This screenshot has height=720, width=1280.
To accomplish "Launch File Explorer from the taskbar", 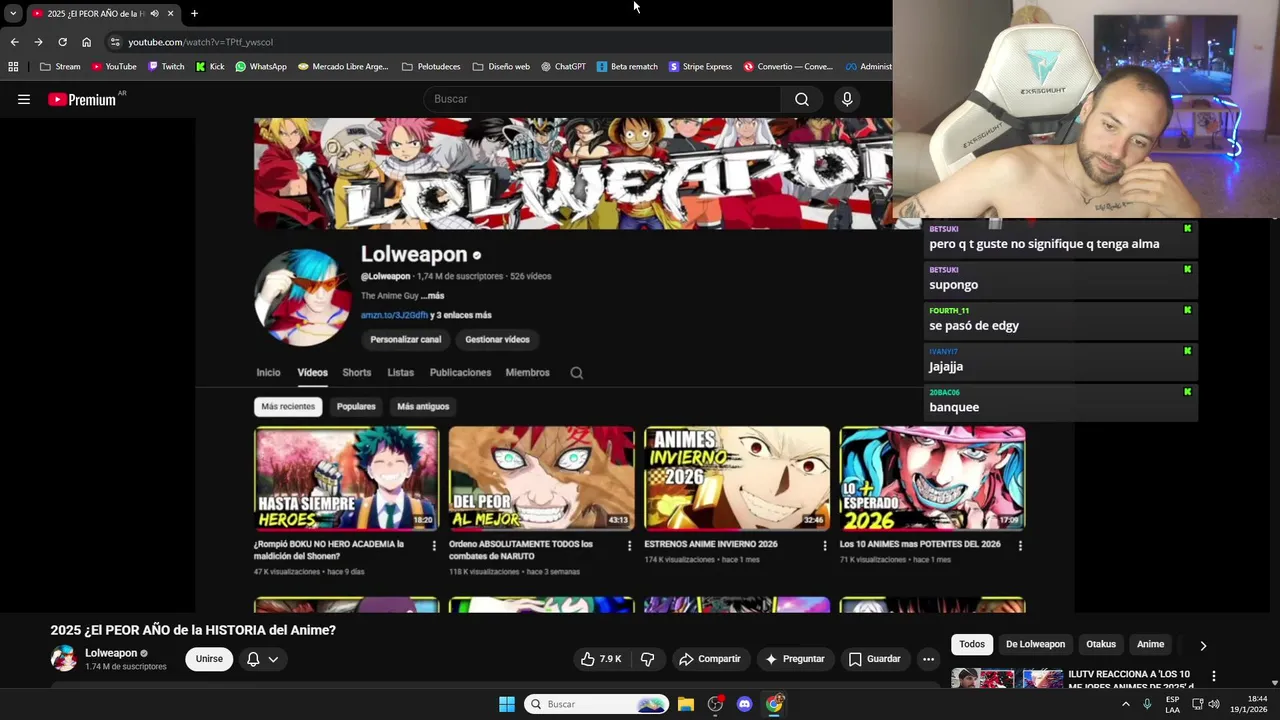I will click(685, 704).
